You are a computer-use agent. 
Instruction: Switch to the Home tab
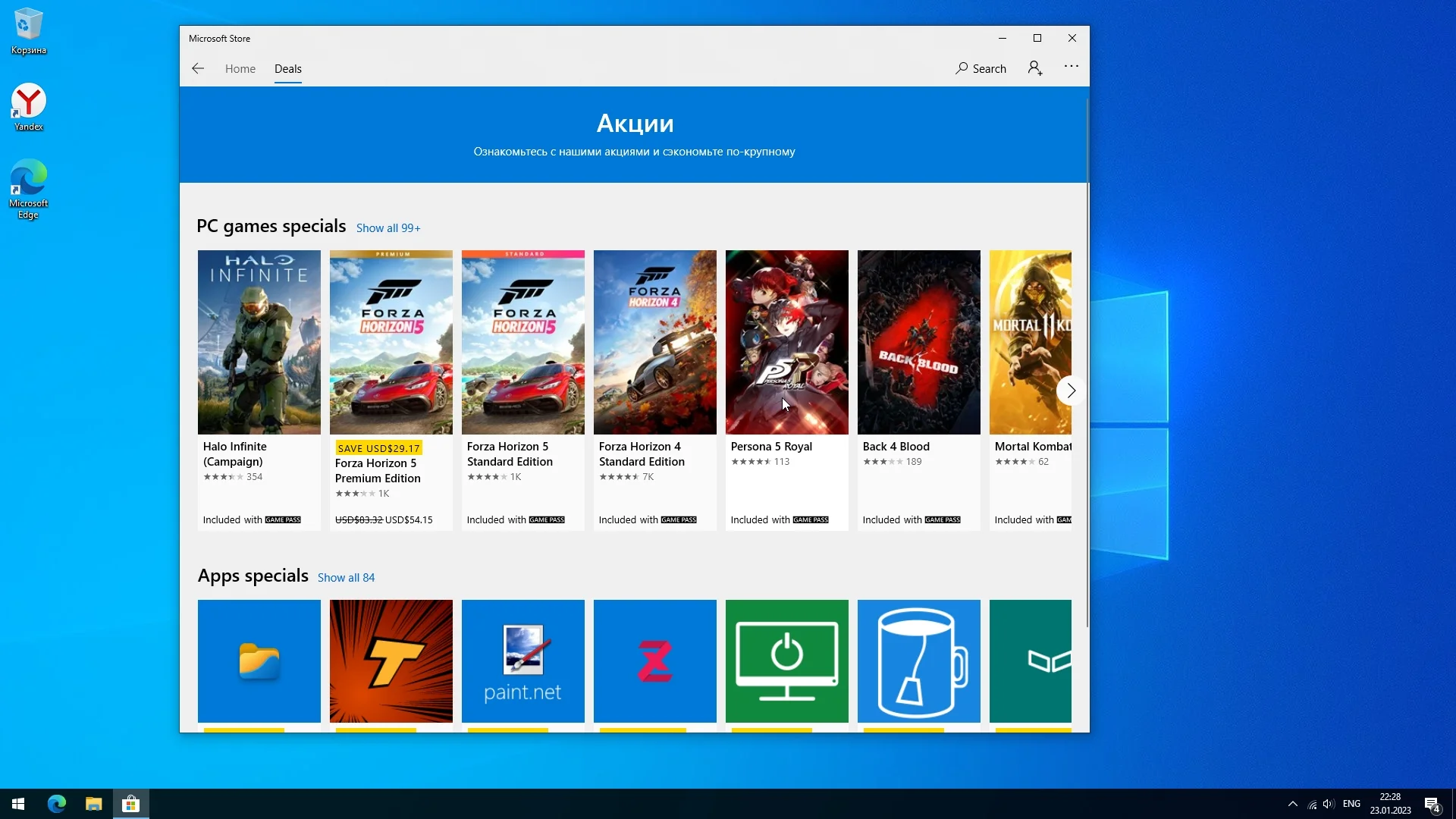240,68
